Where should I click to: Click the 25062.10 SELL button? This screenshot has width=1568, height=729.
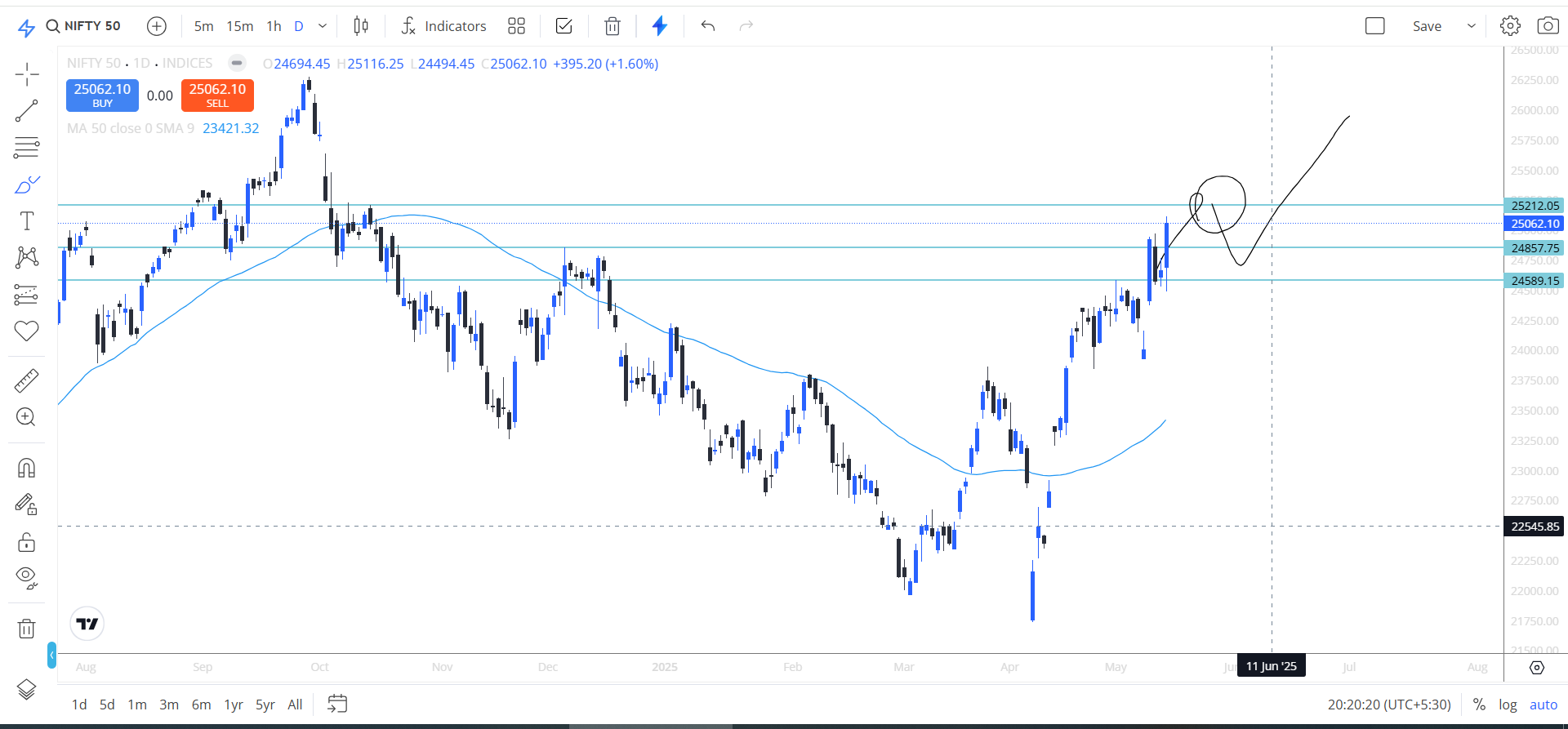click(217, 96)
